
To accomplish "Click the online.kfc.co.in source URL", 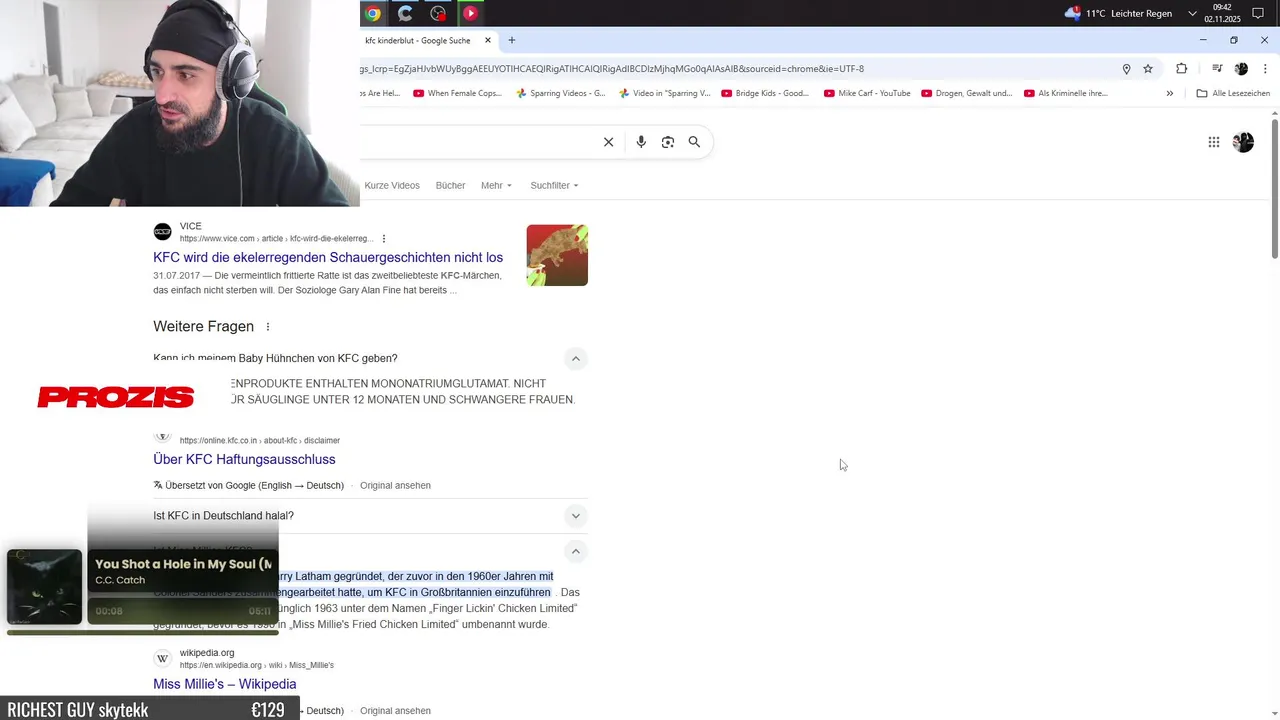I will [260, 440].
